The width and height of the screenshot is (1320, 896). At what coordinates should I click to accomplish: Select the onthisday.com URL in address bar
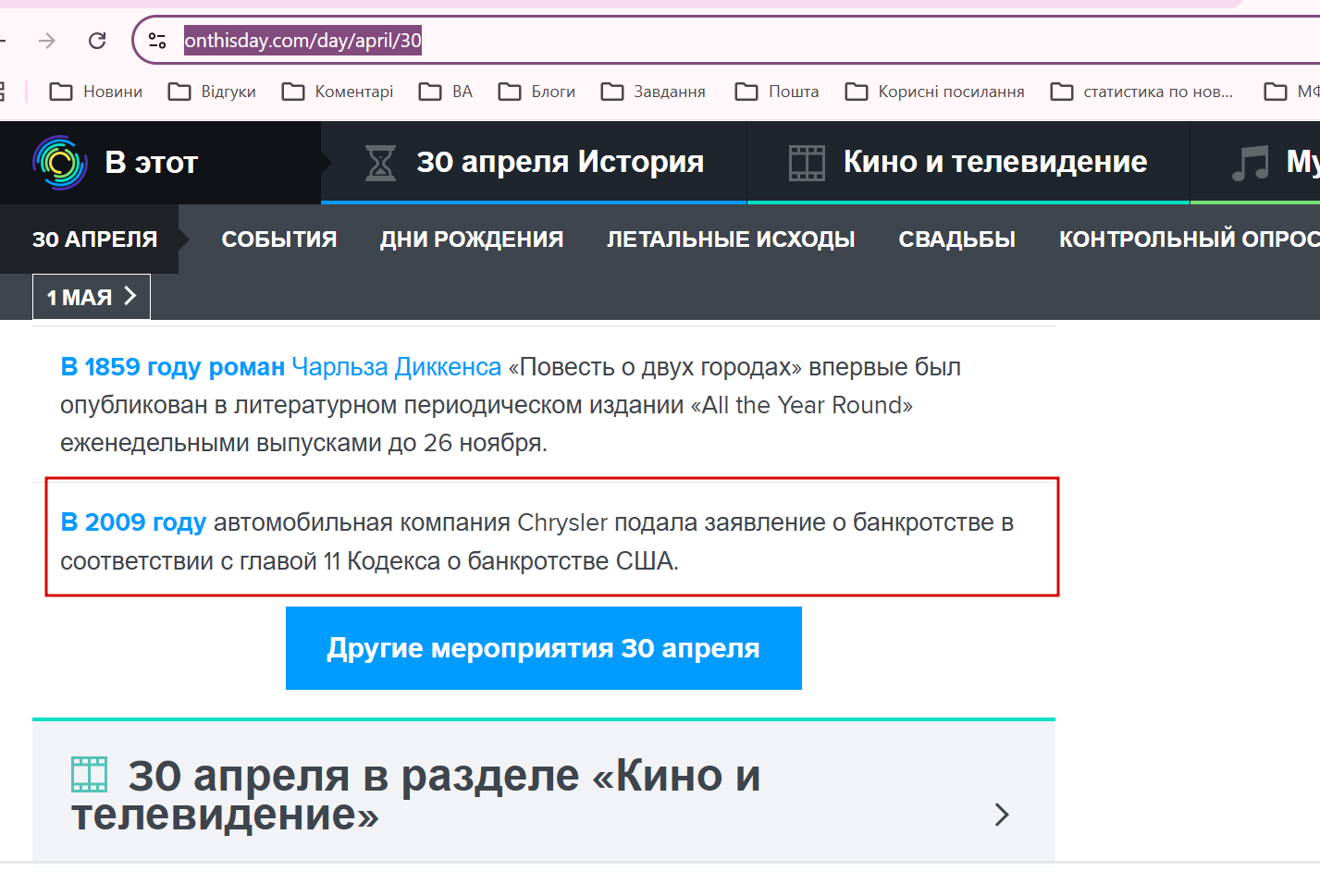(x=302, y=41)
